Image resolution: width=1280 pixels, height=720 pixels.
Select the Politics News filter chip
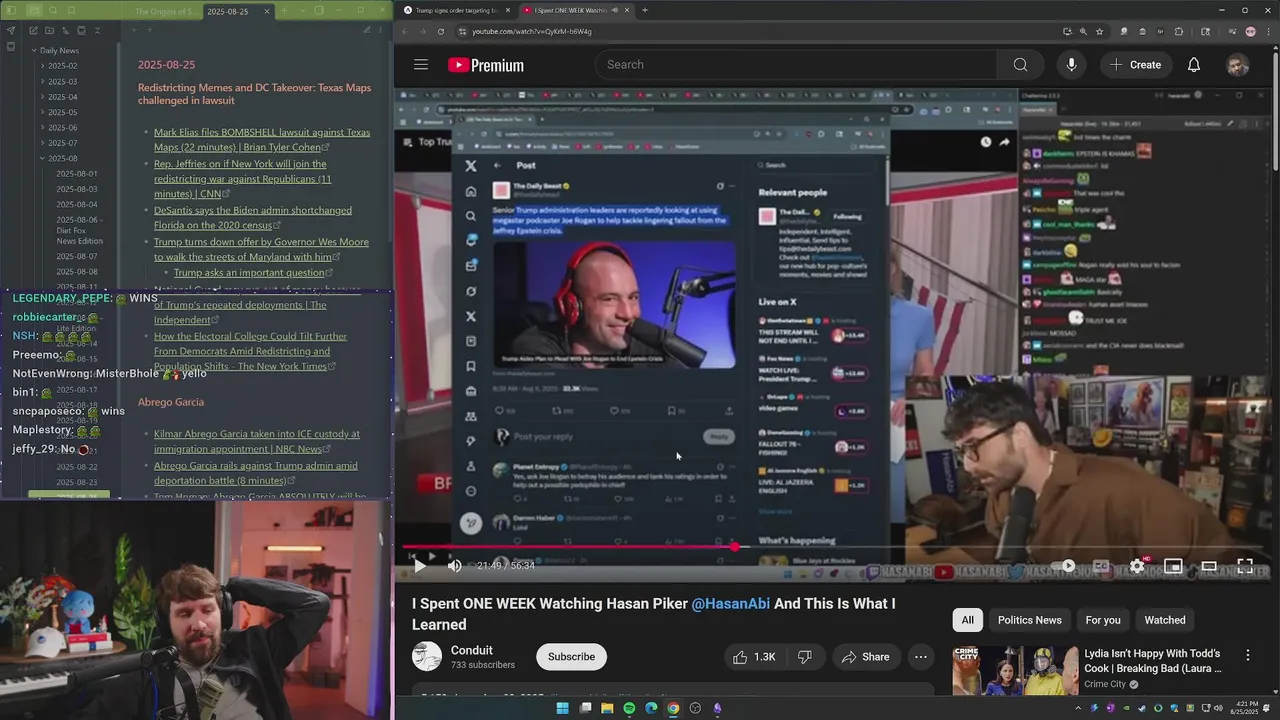1029,620
